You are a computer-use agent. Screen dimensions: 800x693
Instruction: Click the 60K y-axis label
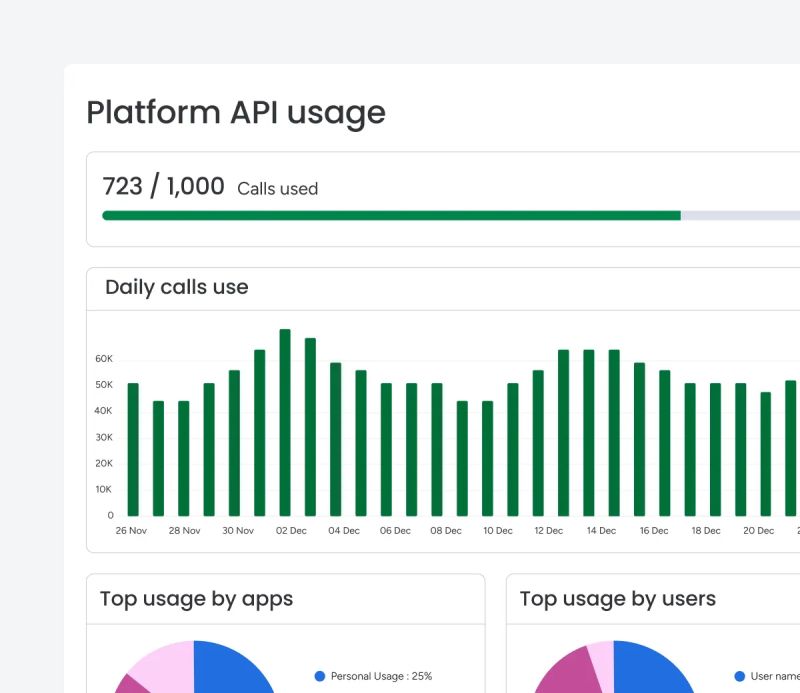103,358
